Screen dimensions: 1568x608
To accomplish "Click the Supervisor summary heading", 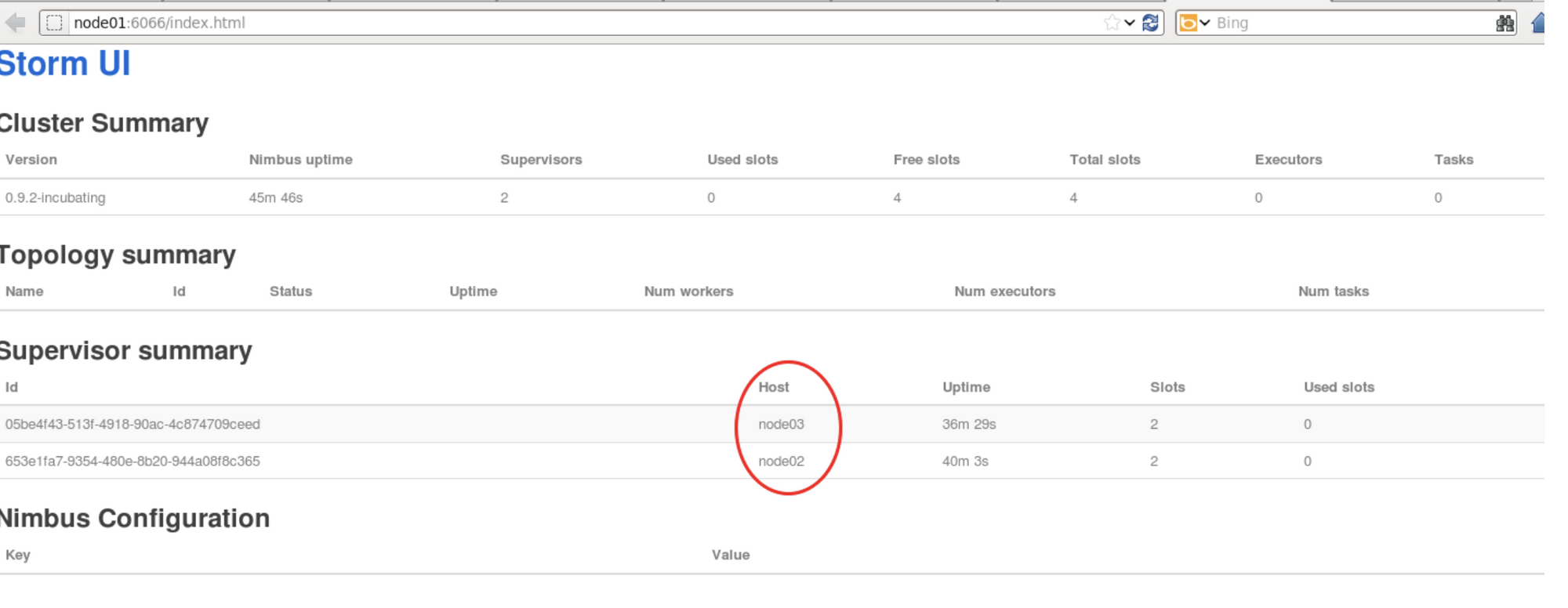I will (126, 351).
